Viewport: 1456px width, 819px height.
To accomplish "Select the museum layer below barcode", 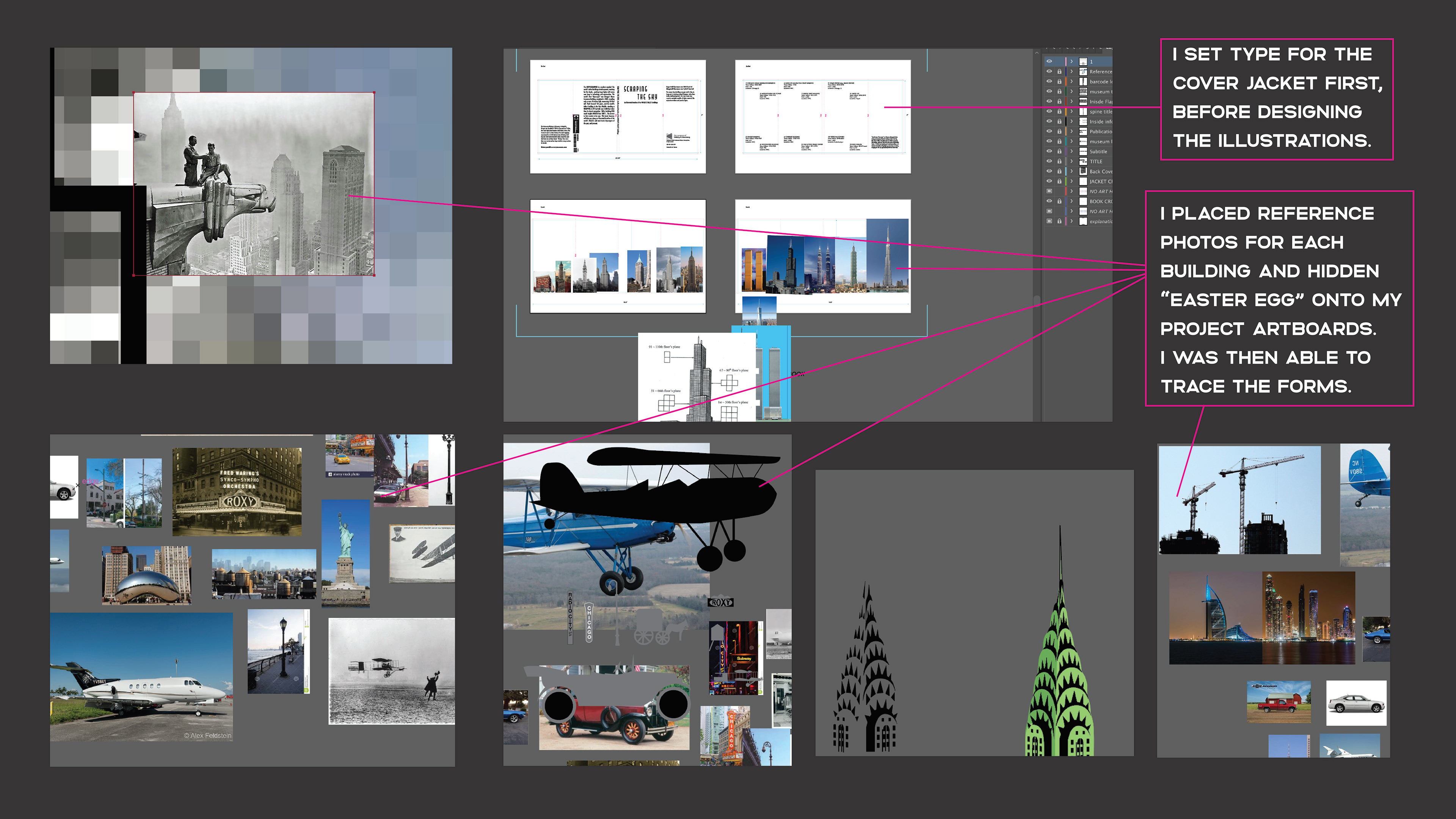I will click(x=1100, y=91).
